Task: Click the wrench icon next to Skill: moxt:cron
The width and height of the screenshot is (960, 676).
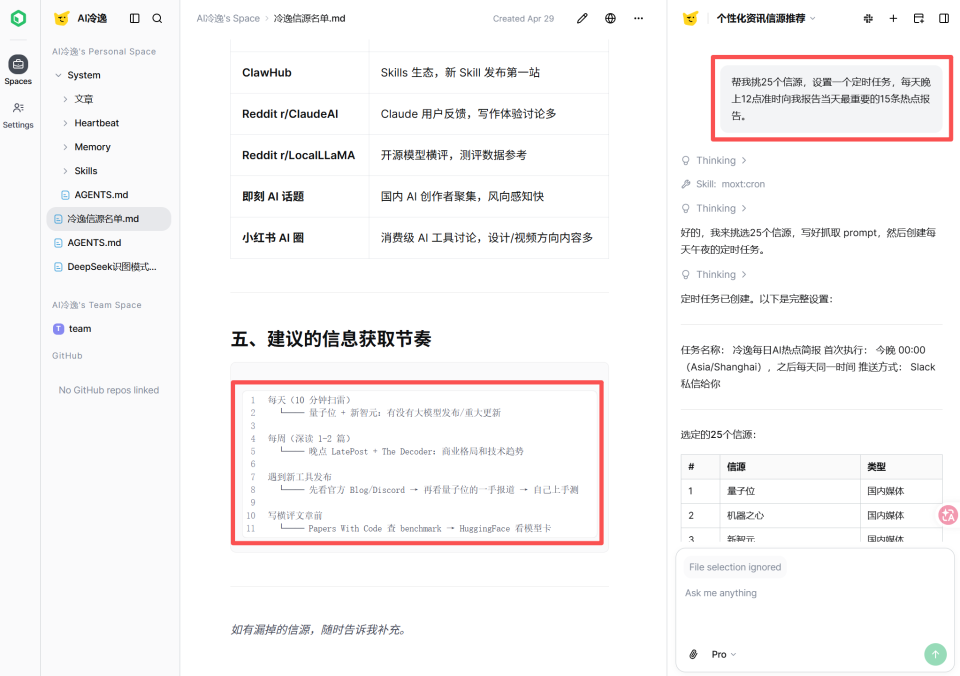Action: click(686, 184)
